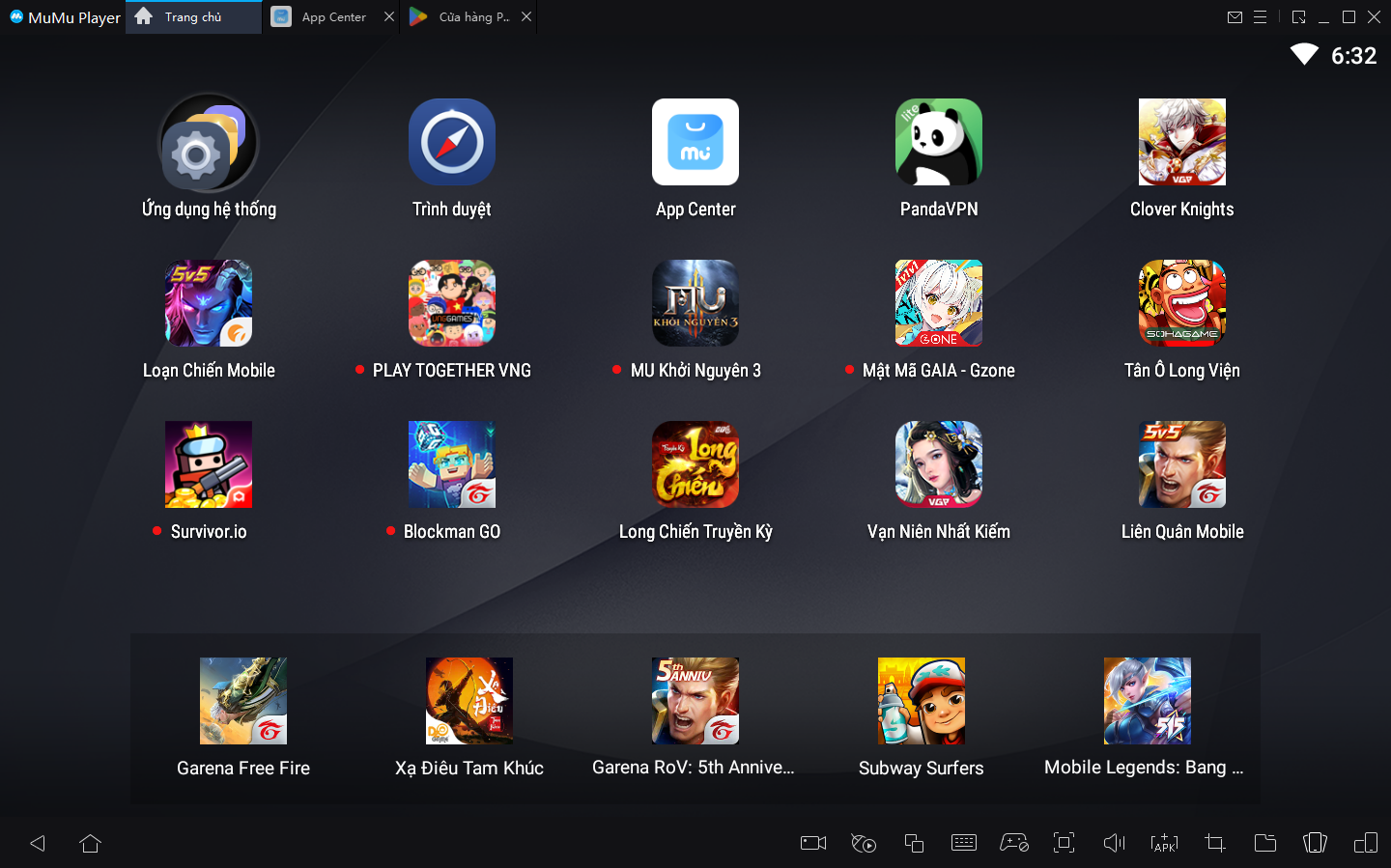
Task: Click the Install APK toolbar icon
Action: pyautogui.click(x=1164, y=843)
